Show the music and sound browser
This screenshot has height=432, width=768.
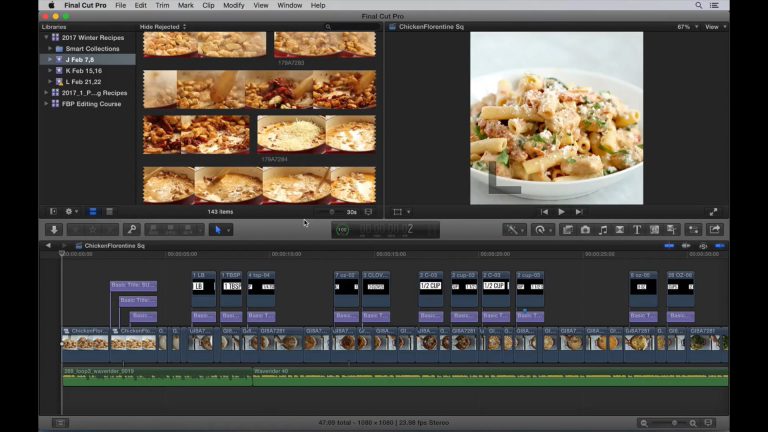(x=603, y=230)
